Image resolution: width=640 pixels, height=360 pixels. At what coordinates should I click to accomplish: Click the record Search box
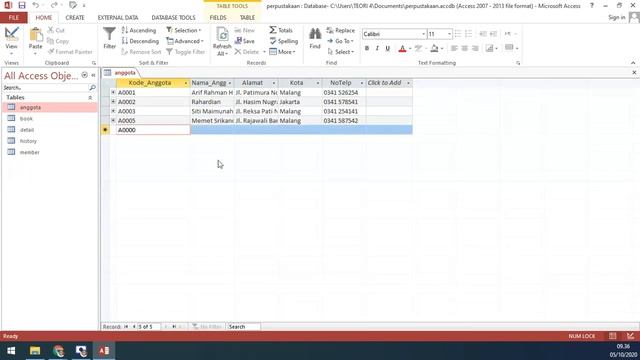pos(244,327)
